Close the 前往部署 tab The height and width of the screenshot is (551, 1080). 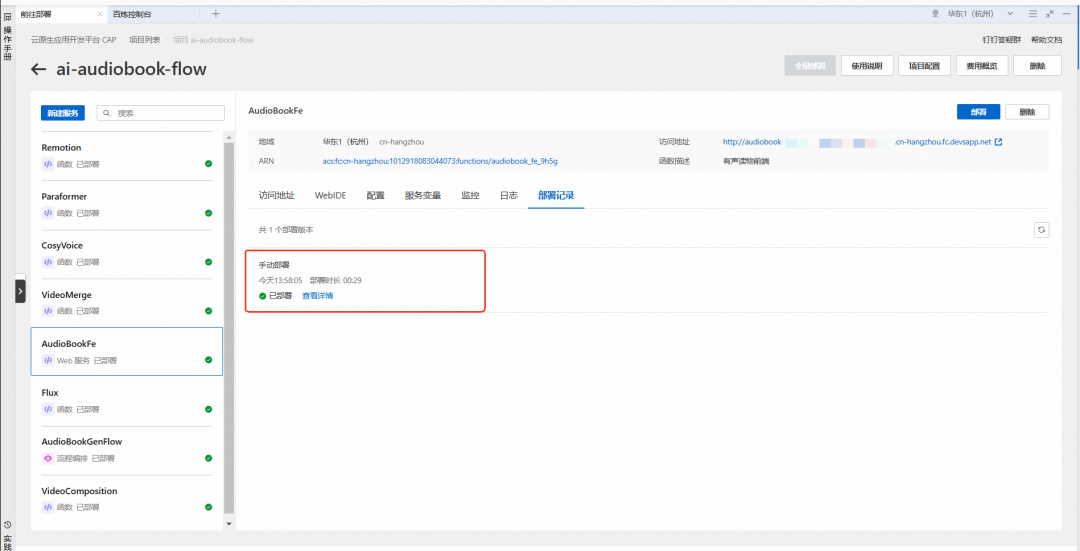pos(99,13)
